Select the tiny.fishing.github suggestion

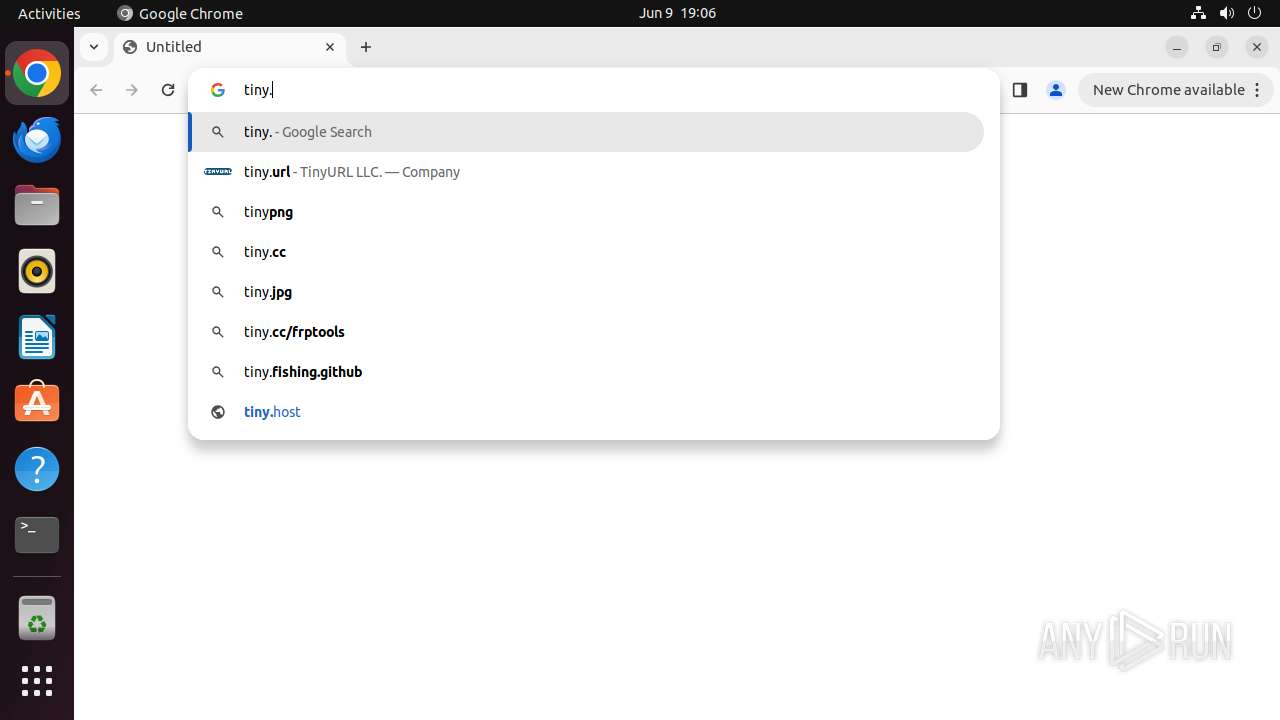(x=586, y=372)
